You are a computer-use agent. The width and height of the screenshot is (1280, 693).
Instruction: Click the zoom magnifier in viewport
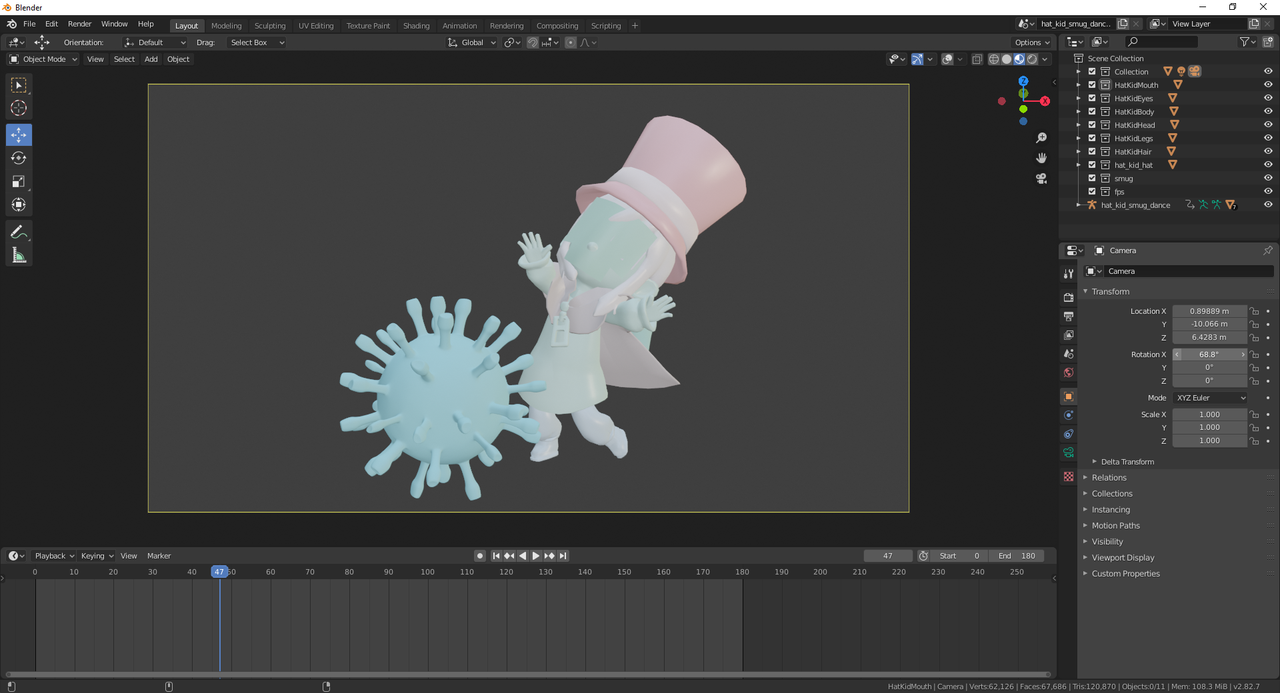(1041, 138)
